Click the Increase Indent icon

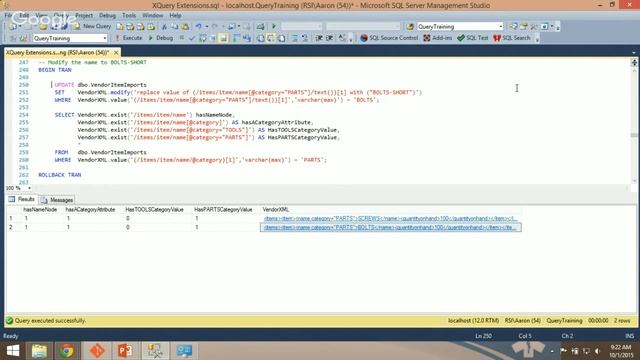click(330, 38)
